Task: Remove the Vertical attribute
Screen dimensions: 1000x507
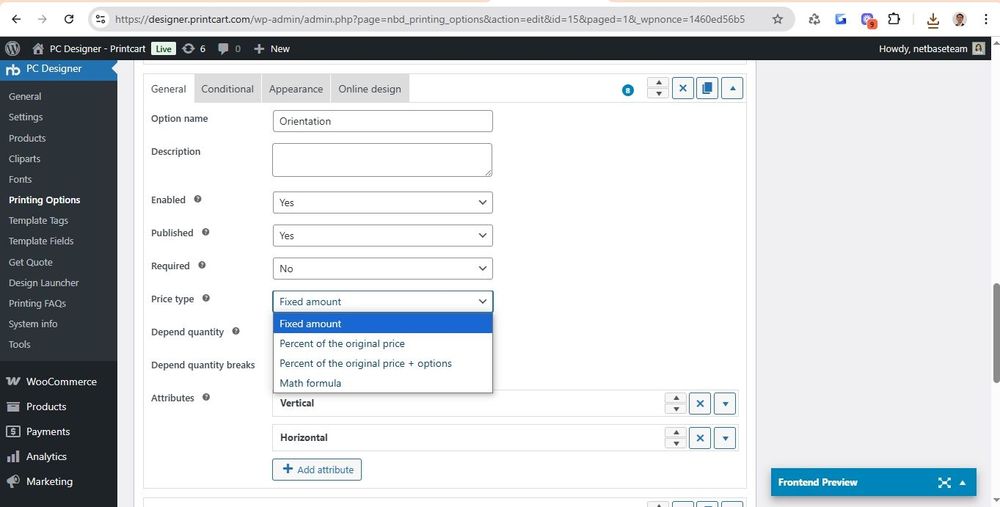Action: click(700, 404)
